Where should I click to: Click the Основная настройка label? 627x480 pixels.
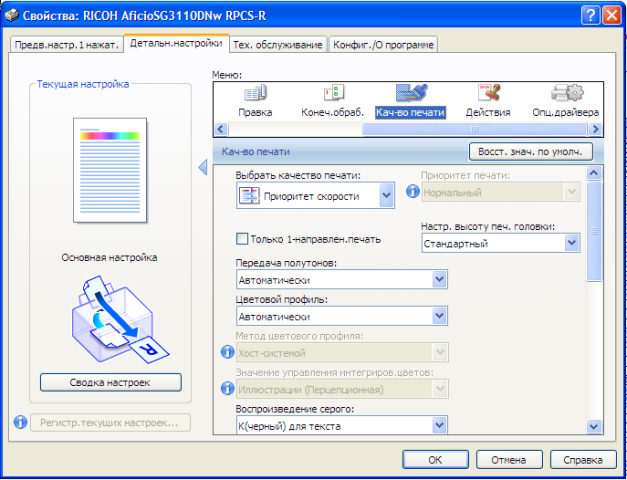click(109, 258)
